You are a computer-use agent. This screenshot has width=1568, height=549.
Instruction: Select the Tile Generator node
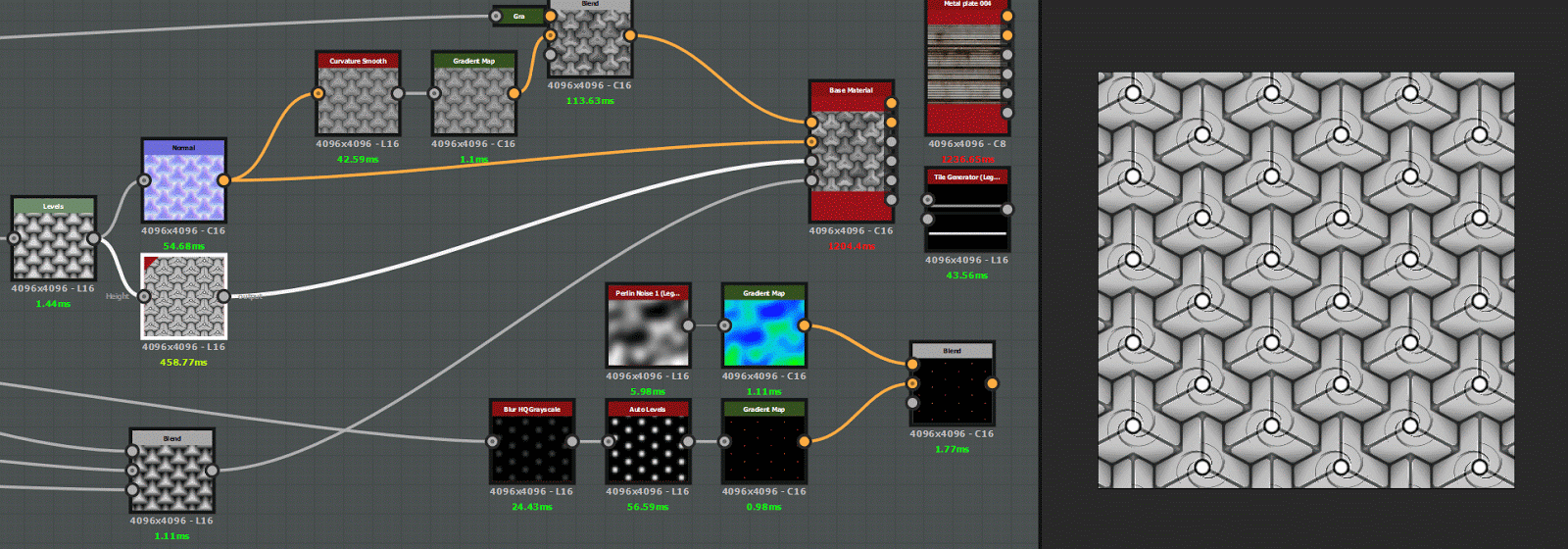pos(966,210)
